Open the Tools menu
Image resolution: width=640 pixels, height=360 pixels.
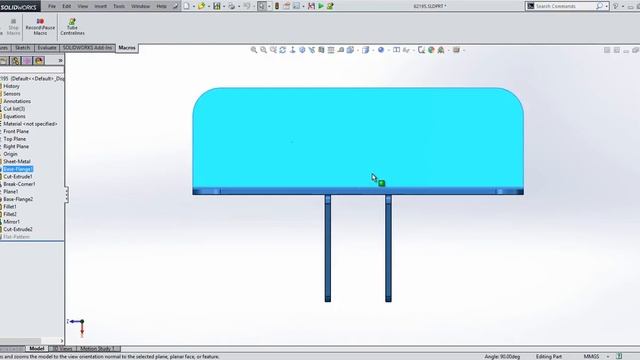(x=119, y=6)
